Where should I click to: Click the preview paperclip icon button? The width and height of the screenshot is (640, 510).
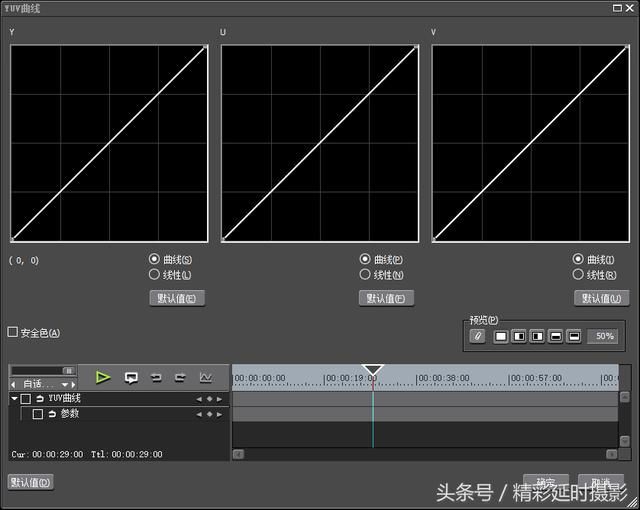click(x=478, y=336)
